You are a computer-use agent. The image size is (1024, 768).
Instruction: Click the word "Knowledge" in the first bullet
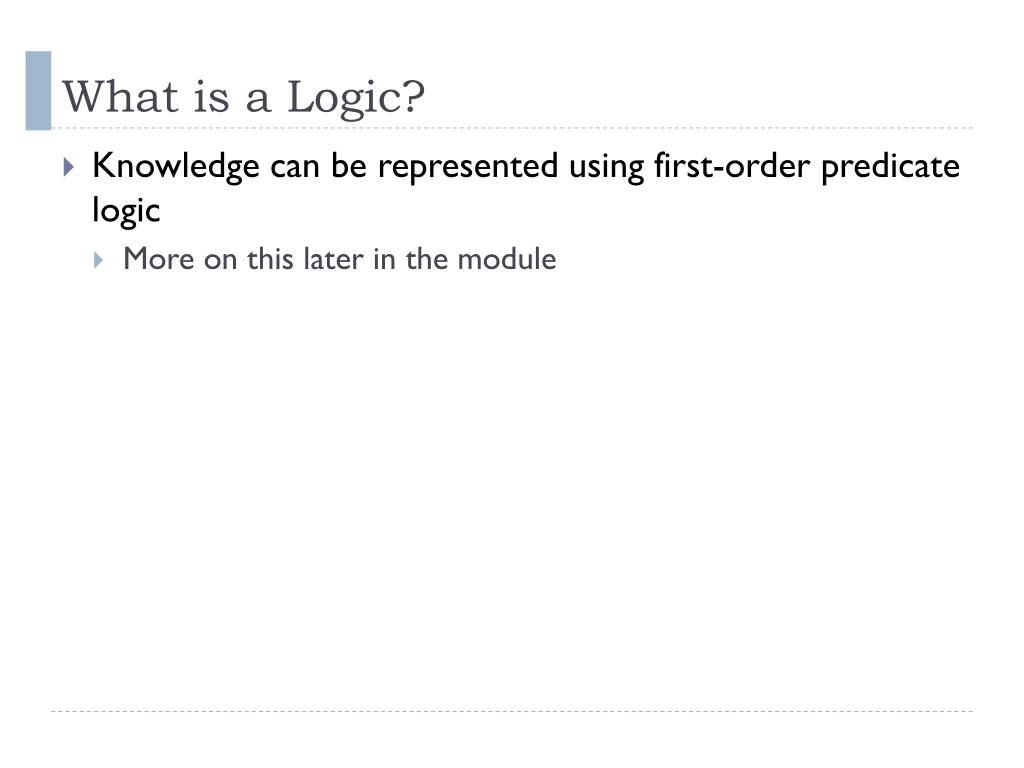coord(176,167)
